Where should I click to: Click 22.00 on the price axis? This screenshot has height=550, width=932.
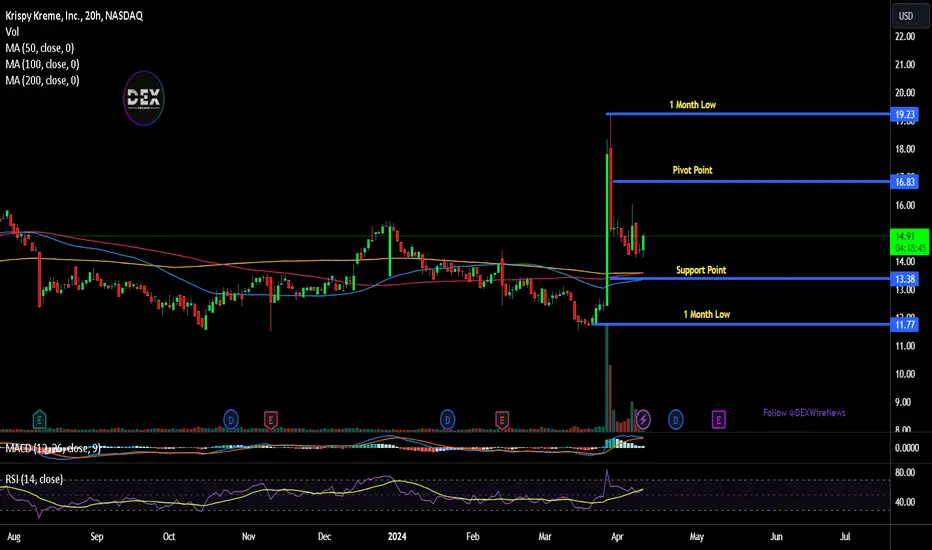(x=905, y=36)
